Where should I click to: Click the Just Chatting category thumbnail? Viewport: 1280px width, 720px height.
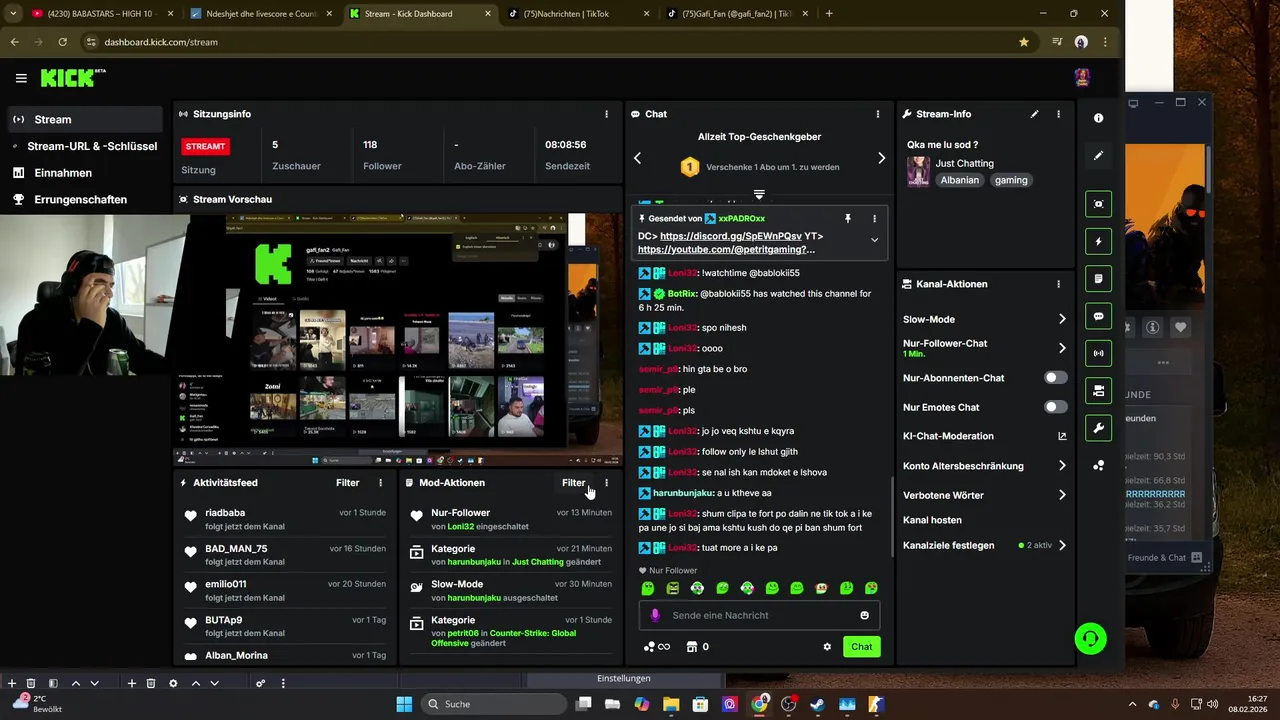point(918,172)
